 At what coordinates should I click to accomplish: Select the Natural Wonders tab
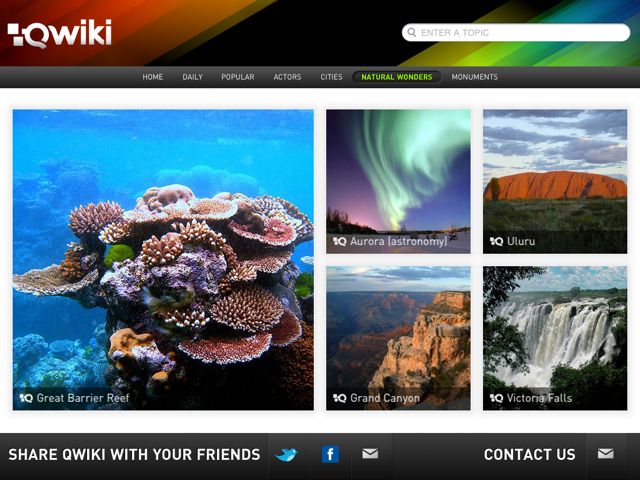(397, 77)
